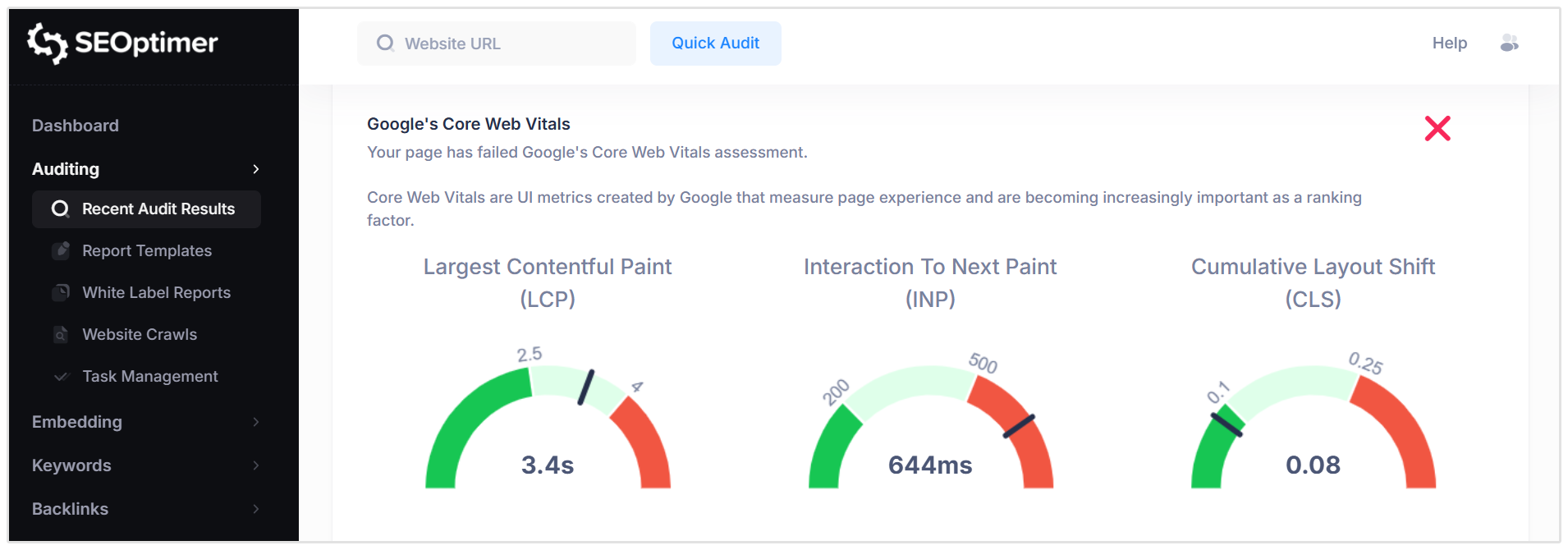This screenshot has height=550, width=1568.
Task: Click the White Label Reports document icon
Action: 62,292
